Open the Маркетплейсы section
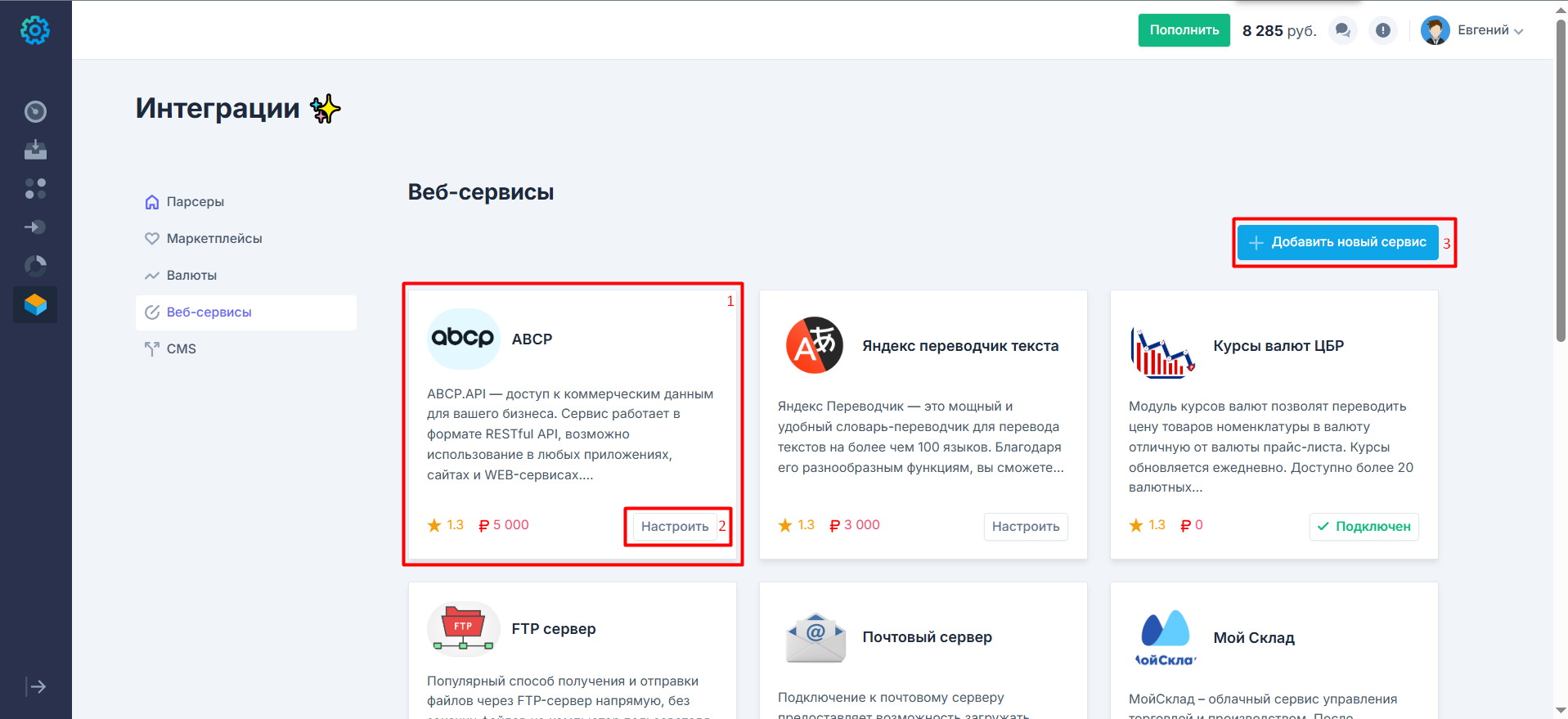The height and width of the screenshot is (719, 1568). (214, 239)
